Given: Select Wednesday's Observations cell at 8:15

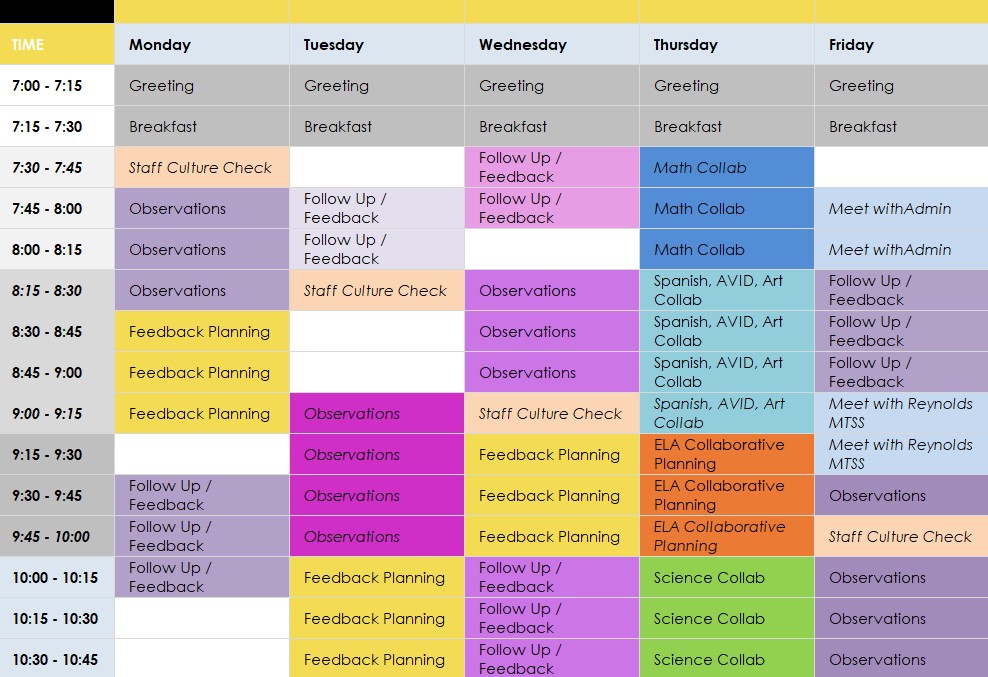Looking at the screenshot, I should coord(552,290).
